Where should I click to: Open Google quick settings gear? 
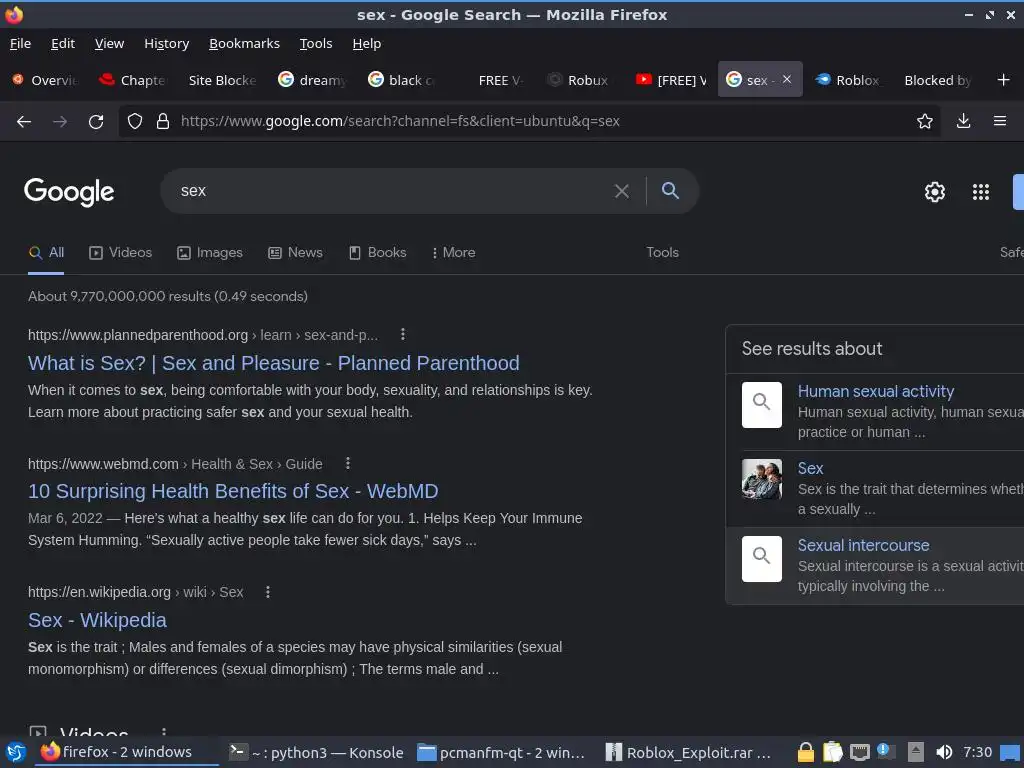click(935, 192)
